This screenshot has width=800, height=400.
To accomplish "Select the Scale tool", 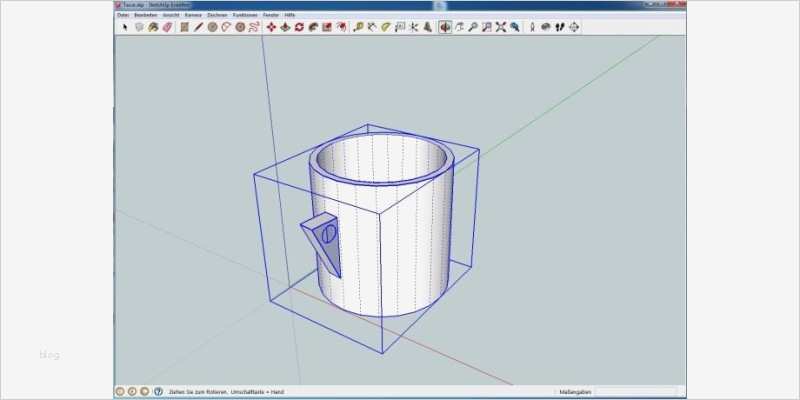I will click(x=327, y=27).
